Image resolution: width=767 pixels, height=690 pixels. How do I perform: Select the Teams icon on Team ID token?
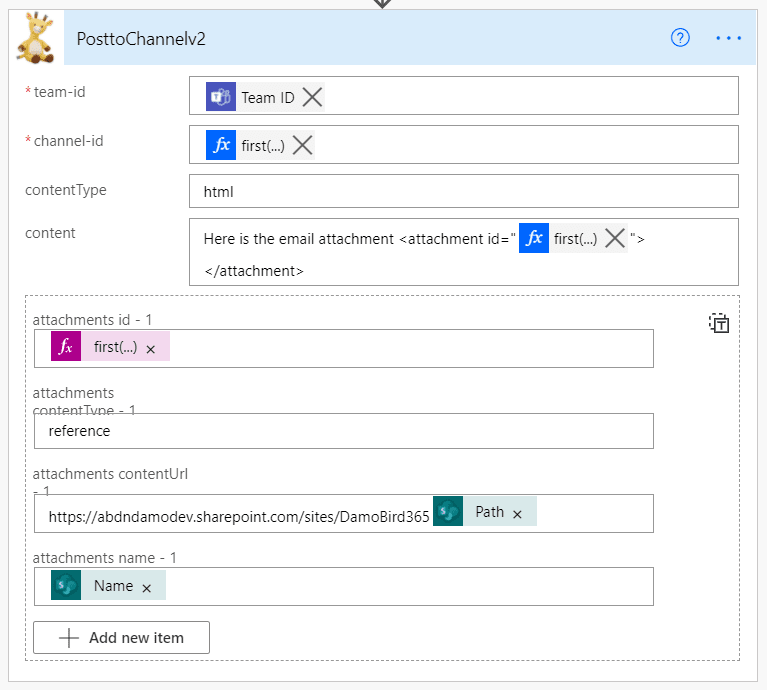(220, 97)
